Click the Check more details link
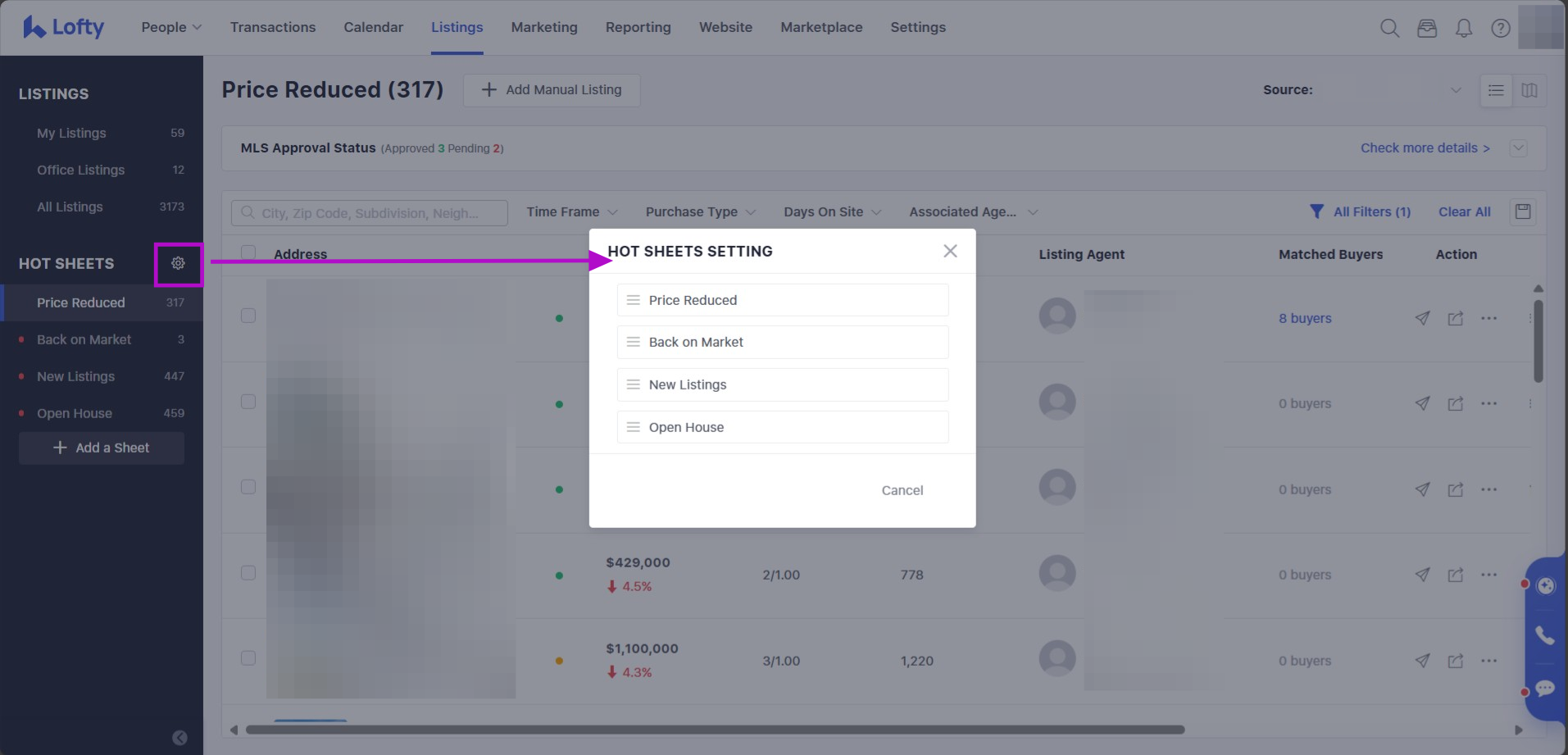This screenshot has width=1568, height=755. pos(1425,148)
